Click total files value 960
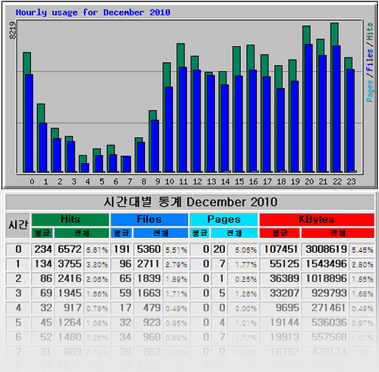Viewport: 379px width, 372px height. pos(151,337)
